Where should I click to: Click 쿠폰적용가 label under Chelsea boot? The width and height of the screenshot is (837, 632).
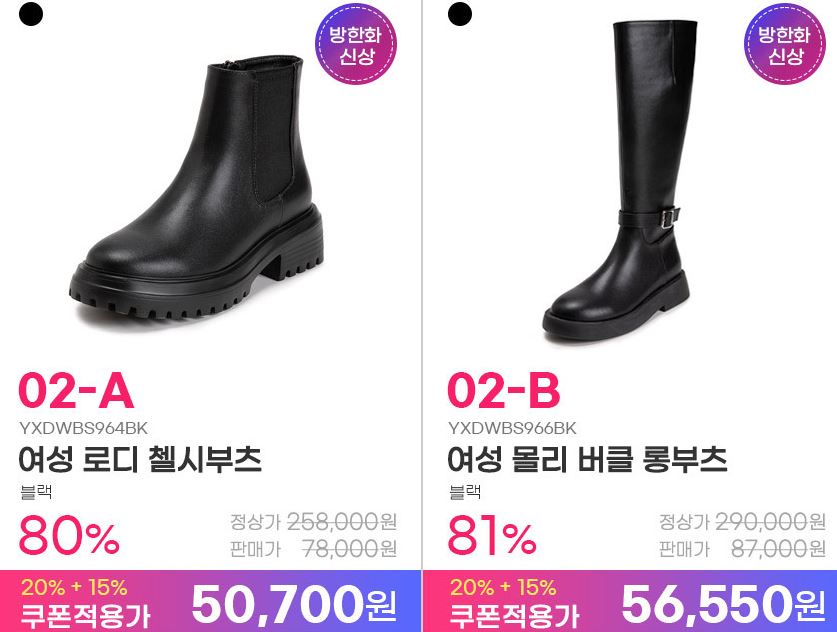85,615
